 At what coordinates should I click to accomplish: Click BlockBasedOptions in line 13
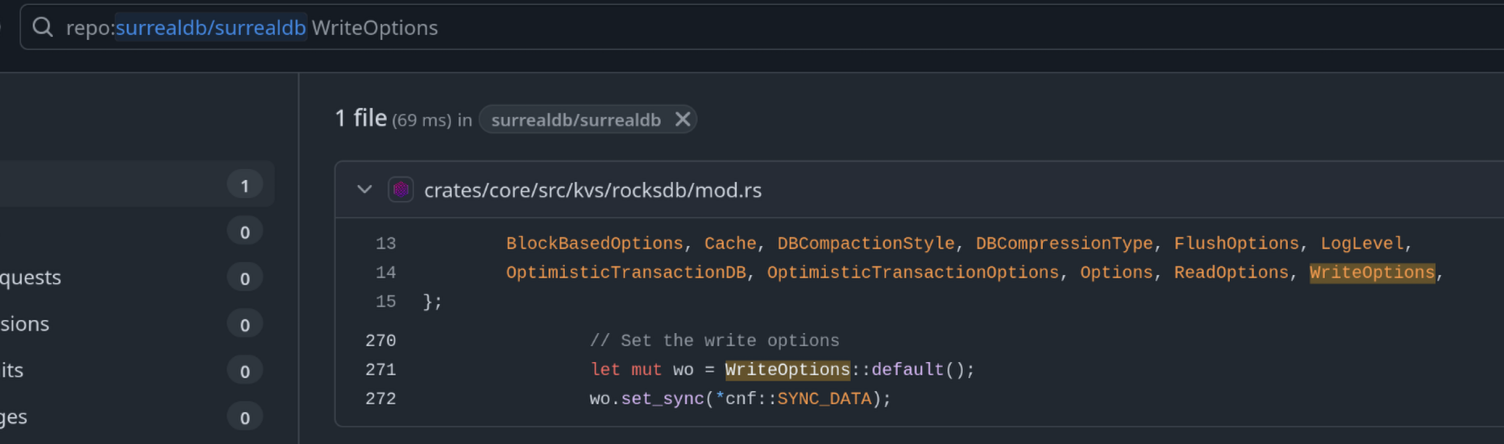click(595, 244)
